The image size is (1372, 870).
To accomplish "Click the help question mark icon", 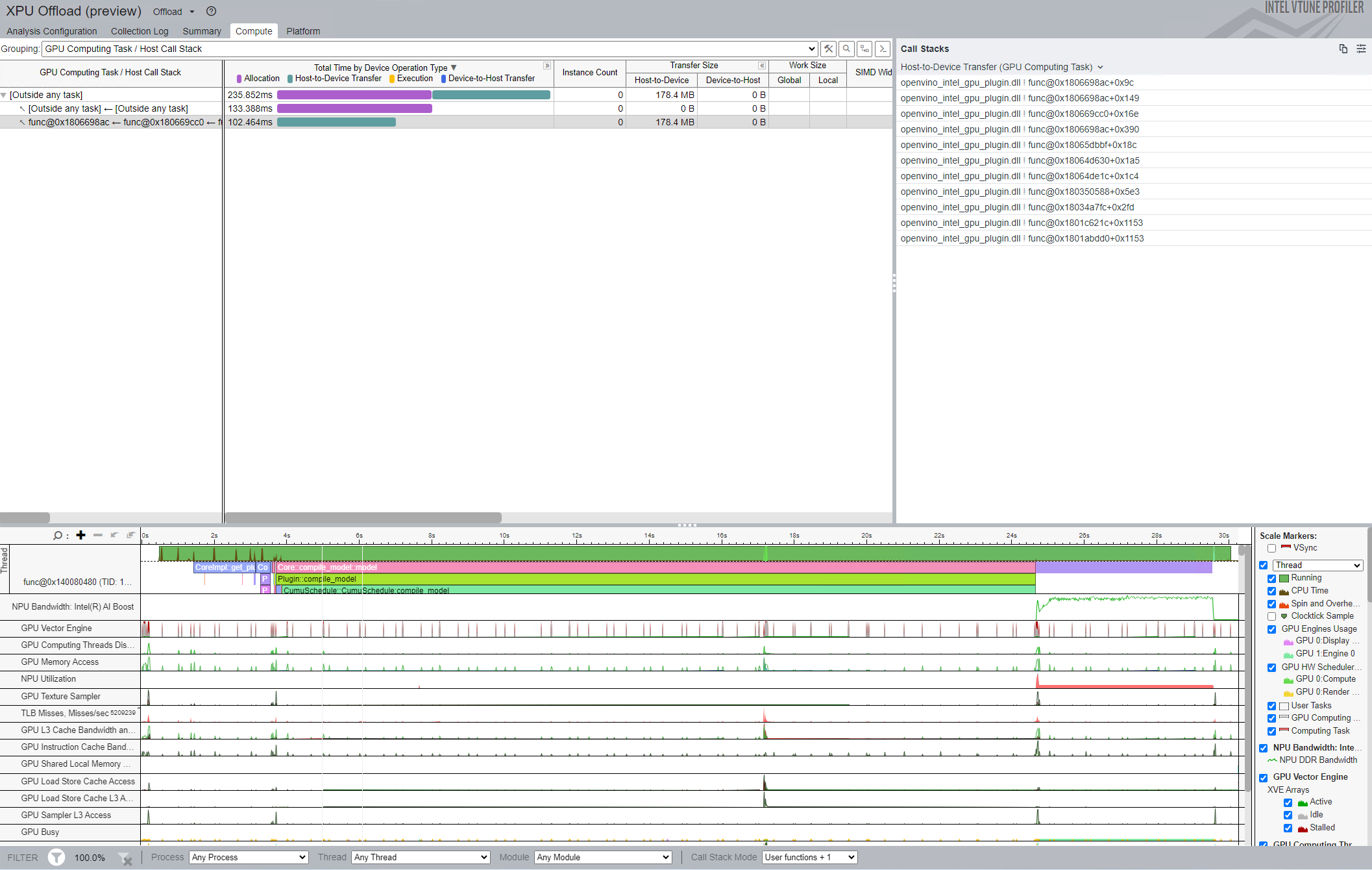I will pyautogui.click(x=211, y=11).
